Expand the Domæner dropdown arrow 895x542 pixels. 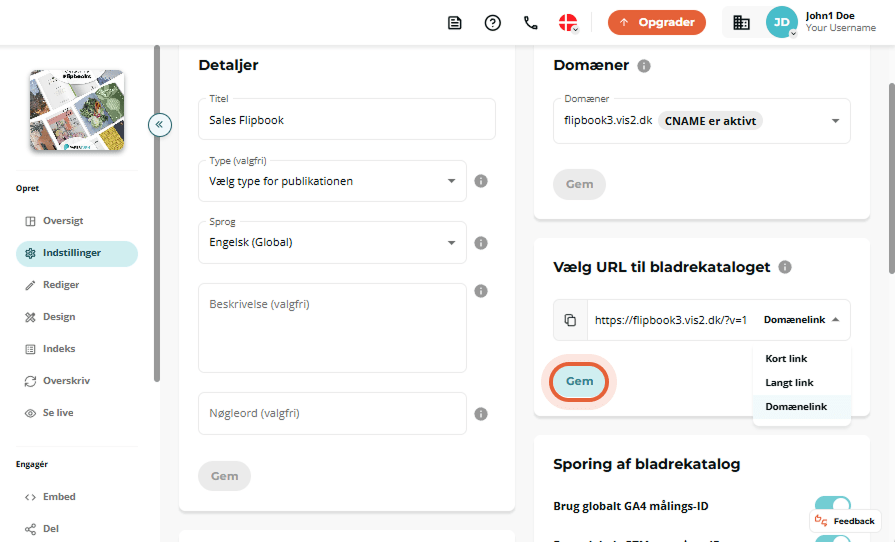point(835,121)
